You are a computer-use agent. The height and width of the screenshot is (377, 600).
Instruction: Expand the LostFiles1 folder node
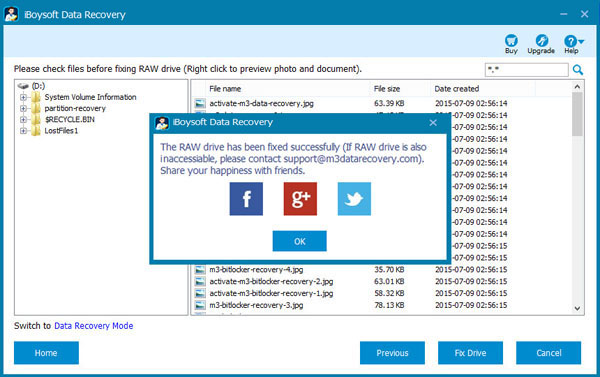point(23,131)
